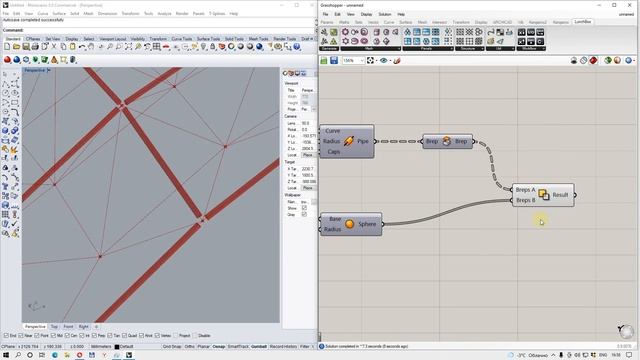This screenshot has width=640, height=360.
Task: Switch to the LunchBox ribbon tab
Action: 582,22
